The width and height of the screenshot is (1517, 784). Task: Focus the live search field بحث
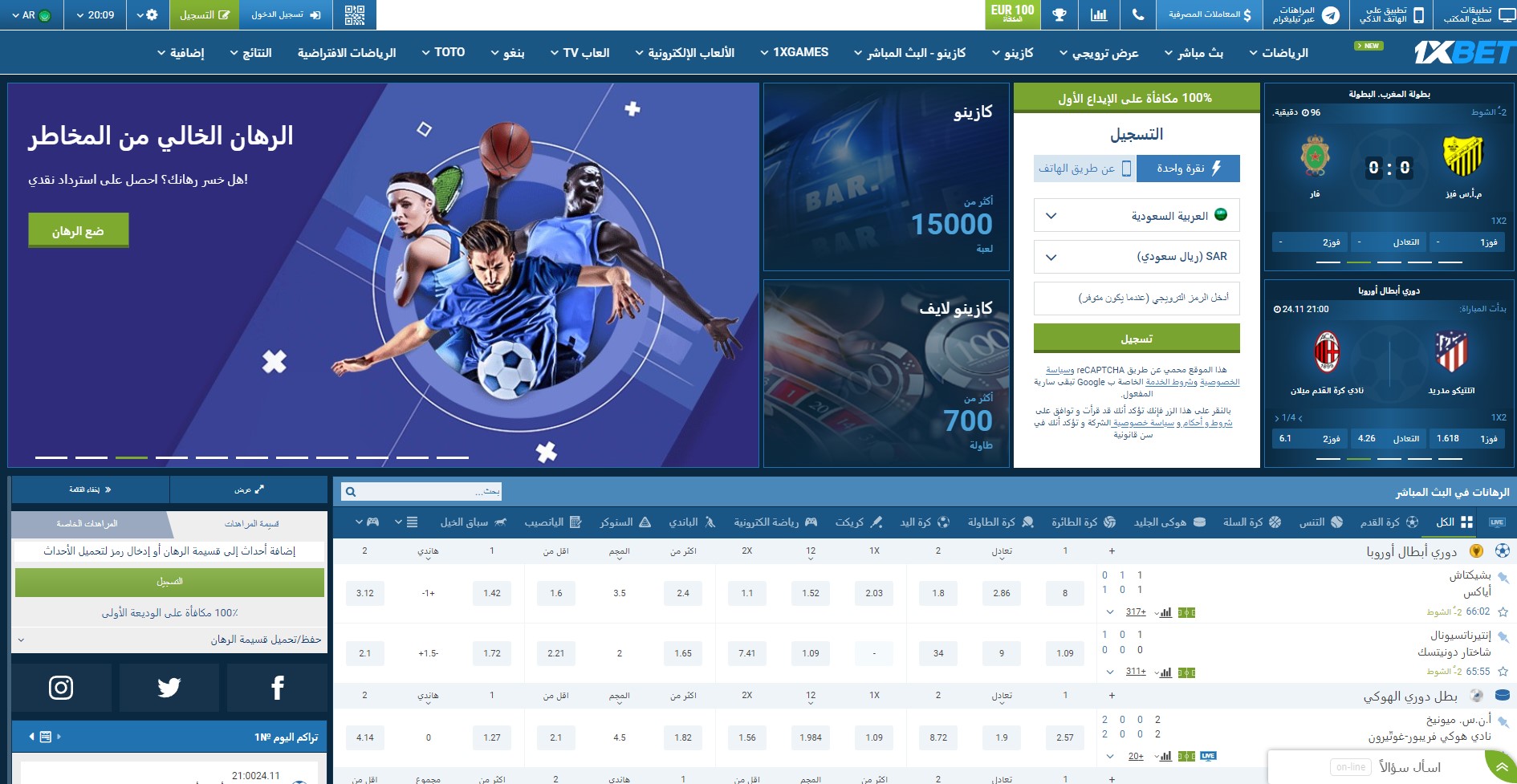tap(421, 491)
